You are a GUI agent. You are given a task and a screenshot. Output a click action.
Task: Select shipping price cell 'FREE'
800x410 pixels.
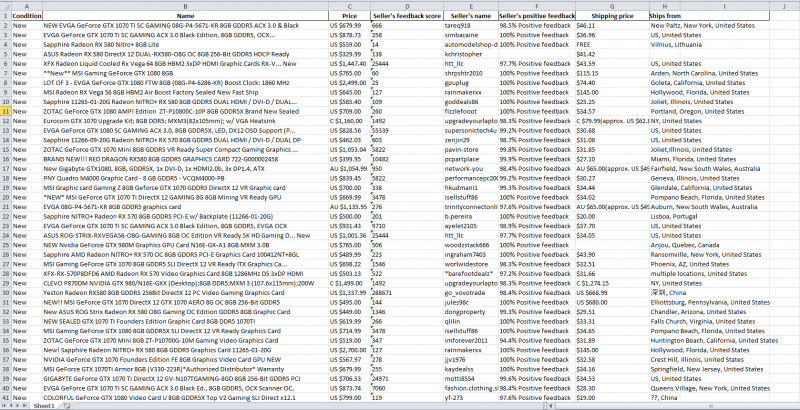tap(612, 44)
